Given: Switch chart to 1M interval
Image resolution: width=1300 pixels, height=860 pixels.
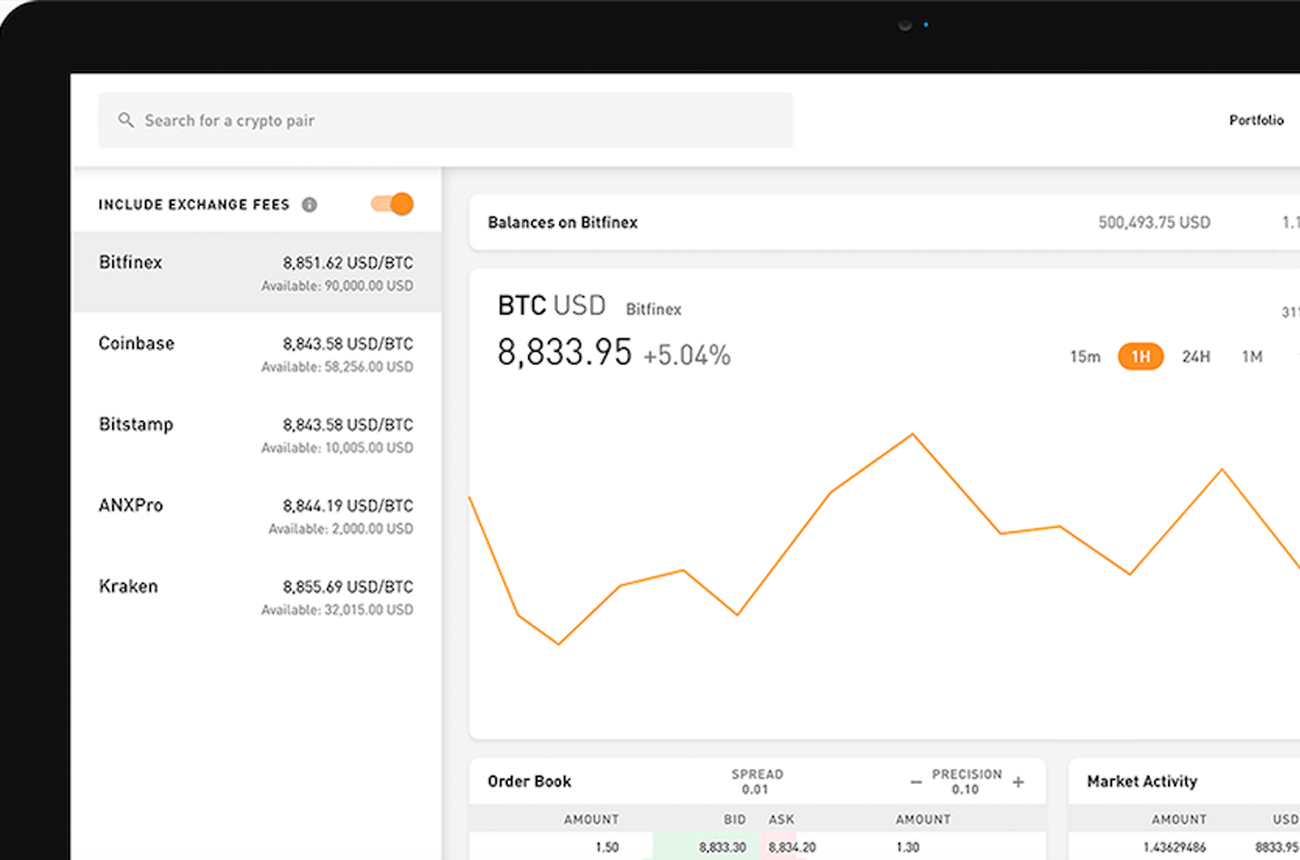Looking at the screenshot, I should [x=1252, y=356].
